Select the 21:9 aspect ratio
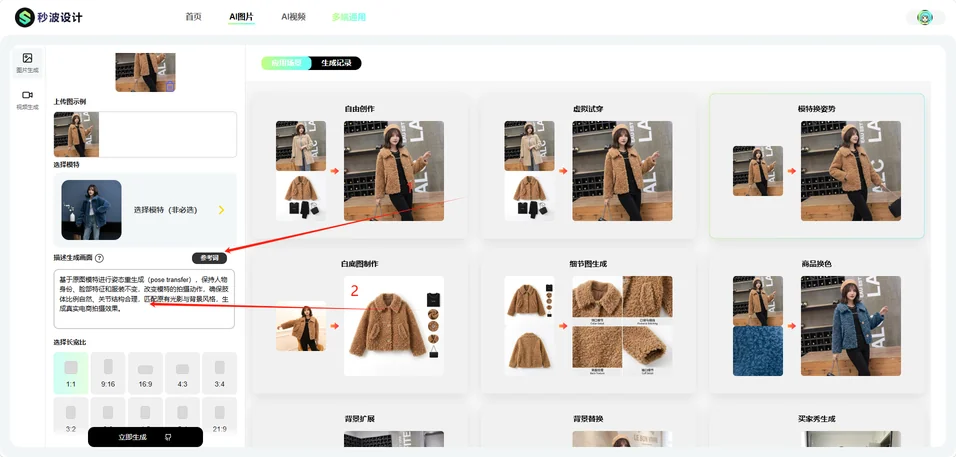The height and width of the screenshot is (457, 956). (219, 416)
